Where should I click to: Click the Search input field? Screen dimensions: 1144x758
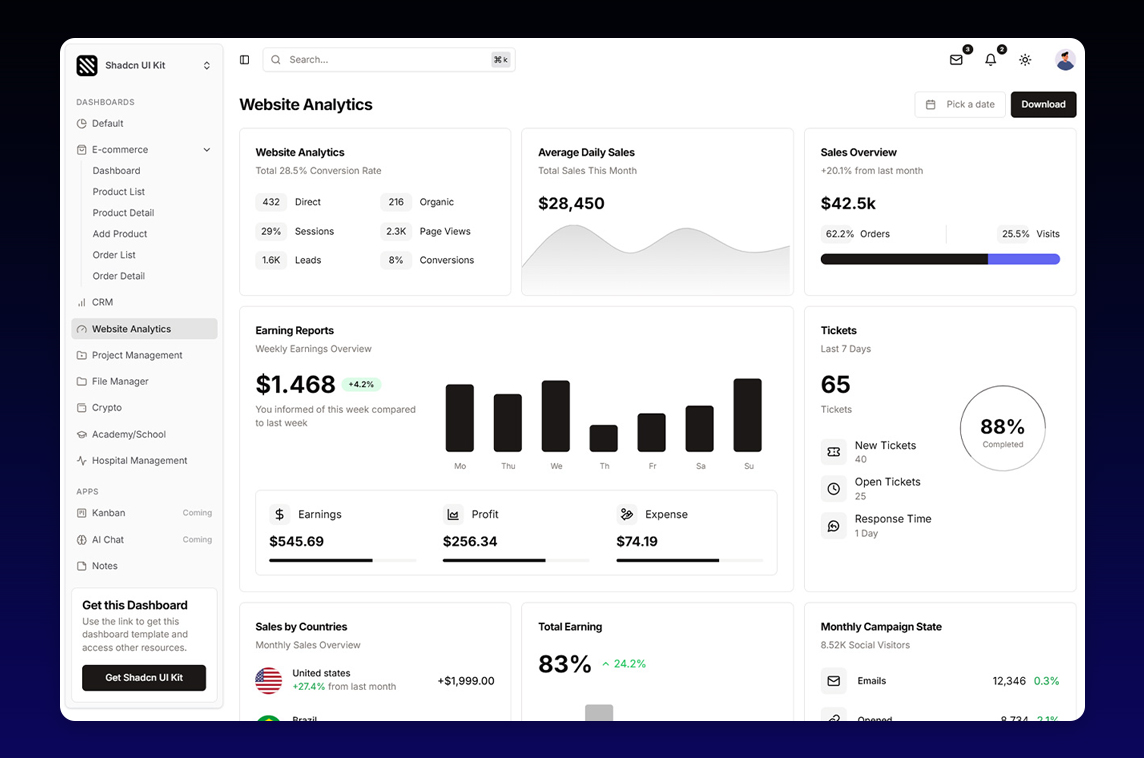389,60
